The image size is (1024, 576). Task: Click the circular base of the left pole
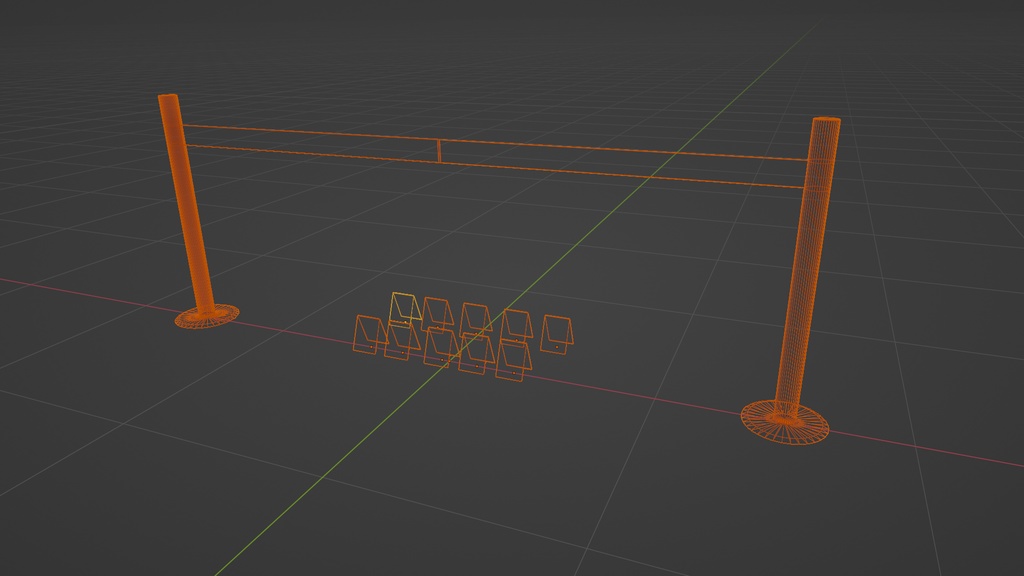tap(203, 318)
